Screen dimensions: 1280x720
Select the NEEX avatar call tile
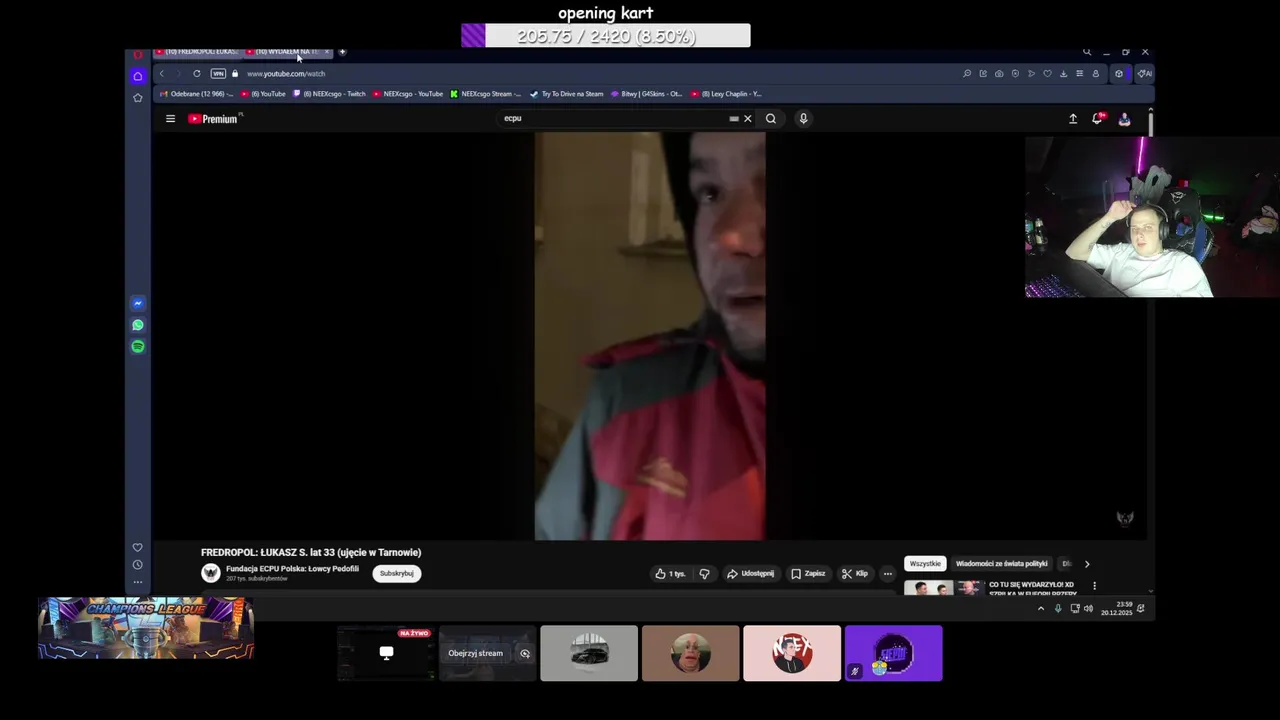coord(792,653)
